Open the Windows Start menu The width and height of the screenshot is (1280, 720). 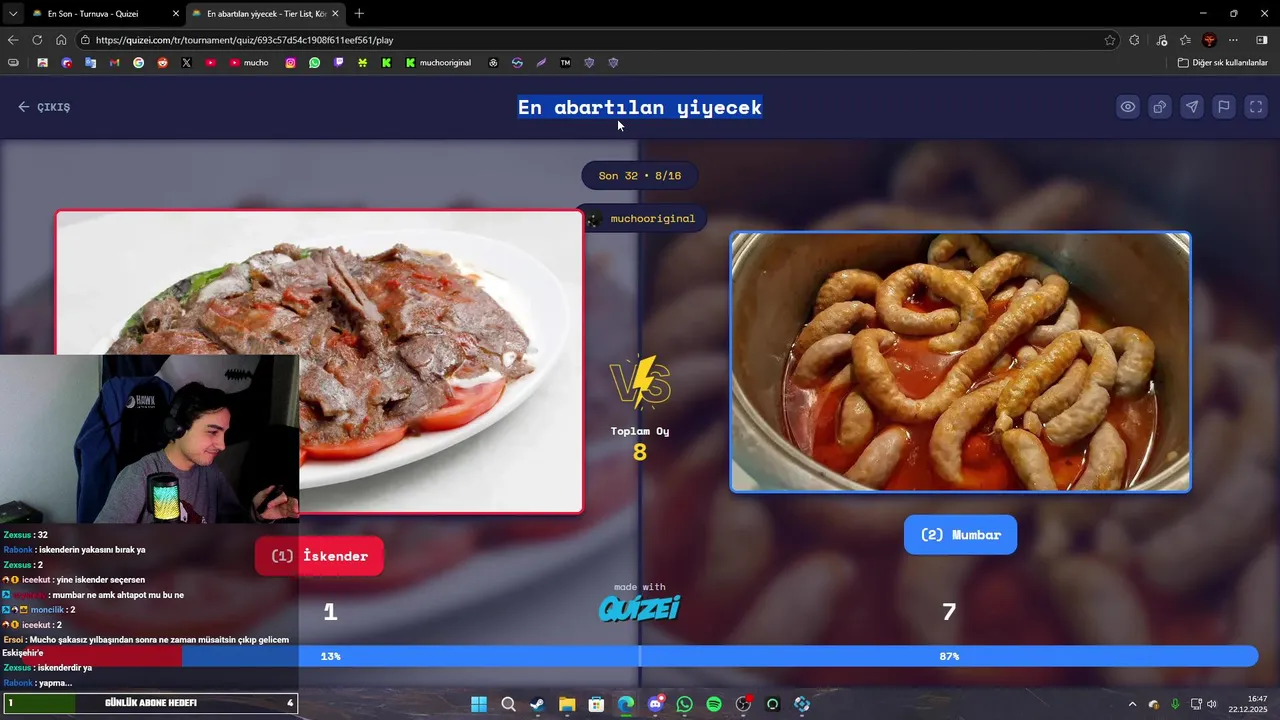pos(479,704)
